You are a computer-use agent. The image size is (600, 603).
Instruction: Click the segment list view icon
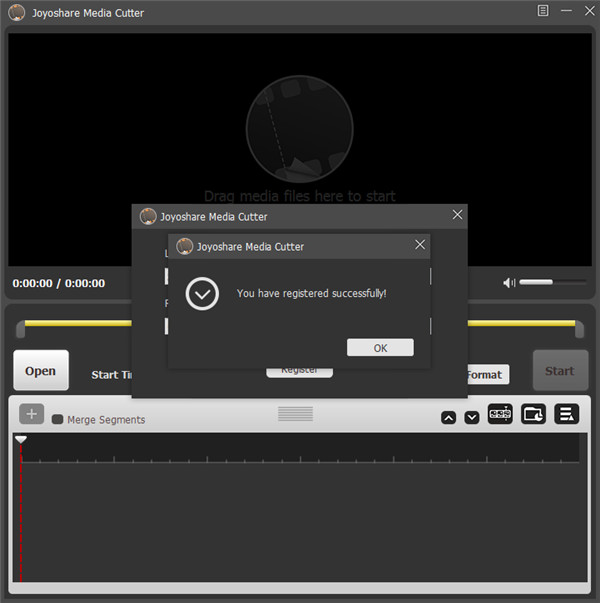500,415
